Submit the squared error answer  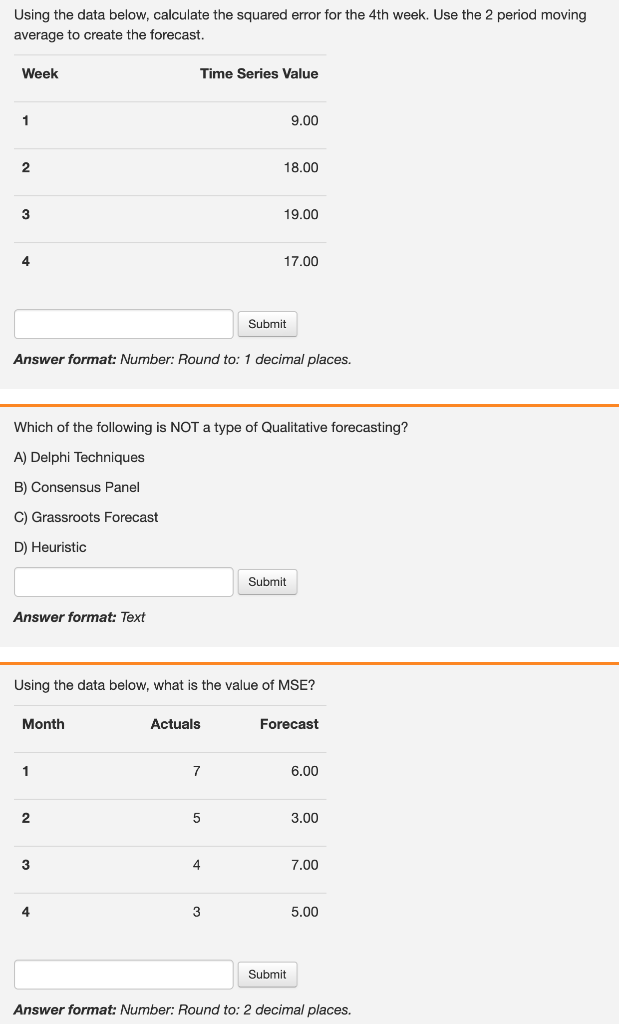click(x=267, y=323)
